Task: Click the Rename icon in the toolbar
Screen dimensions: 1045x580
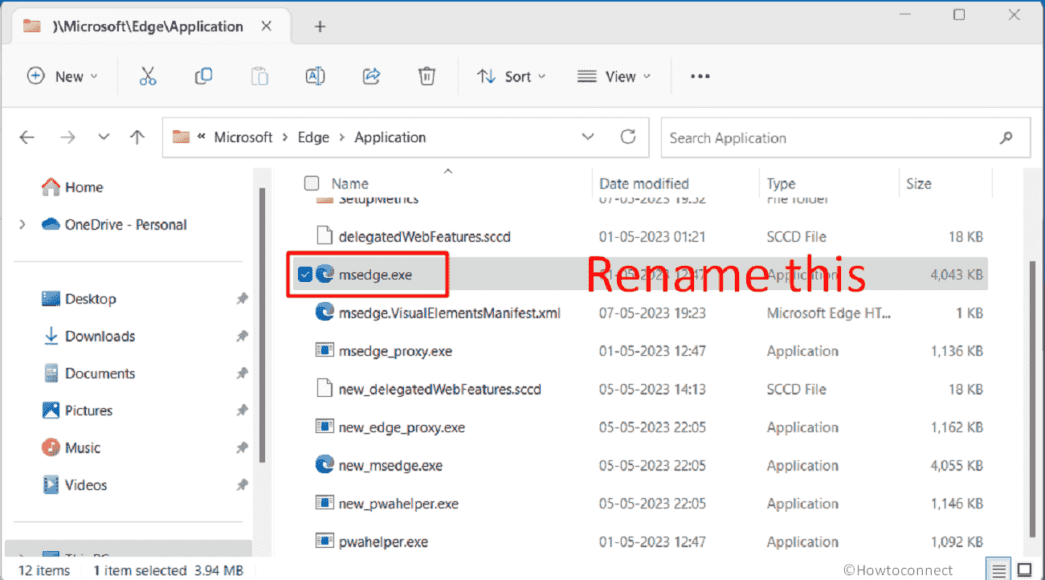Action: click(315, 76)
